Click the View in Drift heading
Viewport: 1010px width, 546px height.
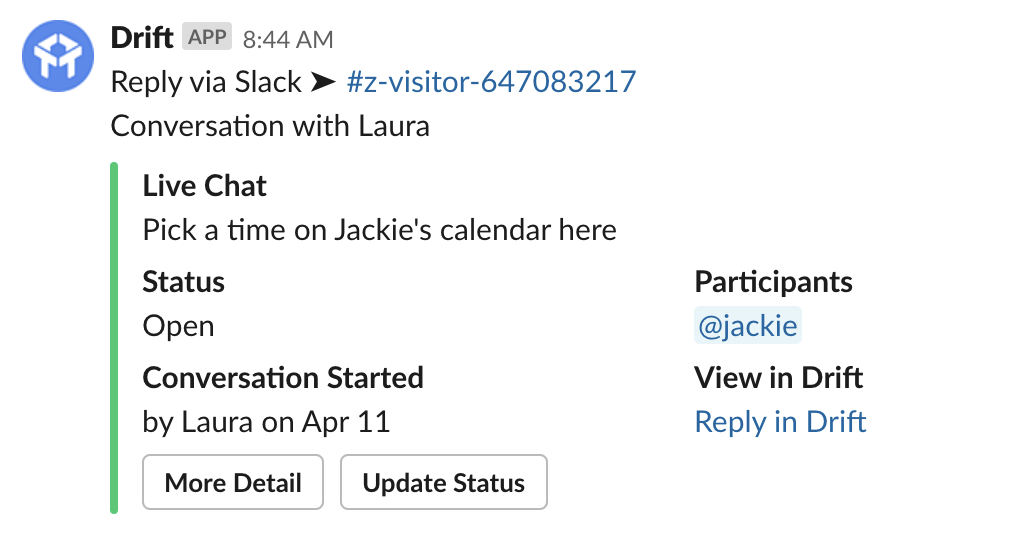[779, 378]
